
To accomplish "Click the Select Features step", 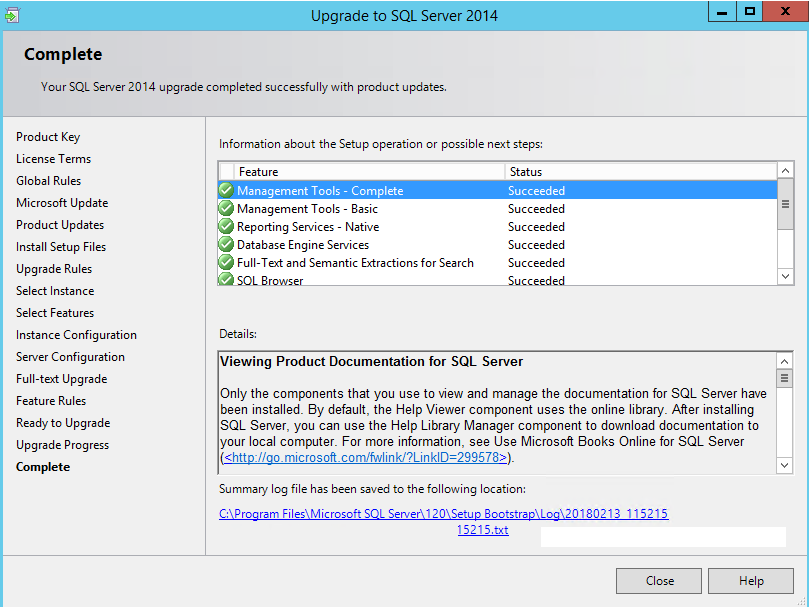I will (55, 313).
